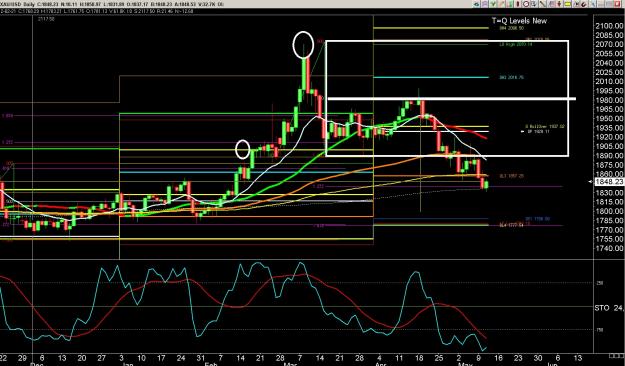Click the 1920.00 price axis label
The width and height of the screenshot is (625, 366).
click(609, 137)
